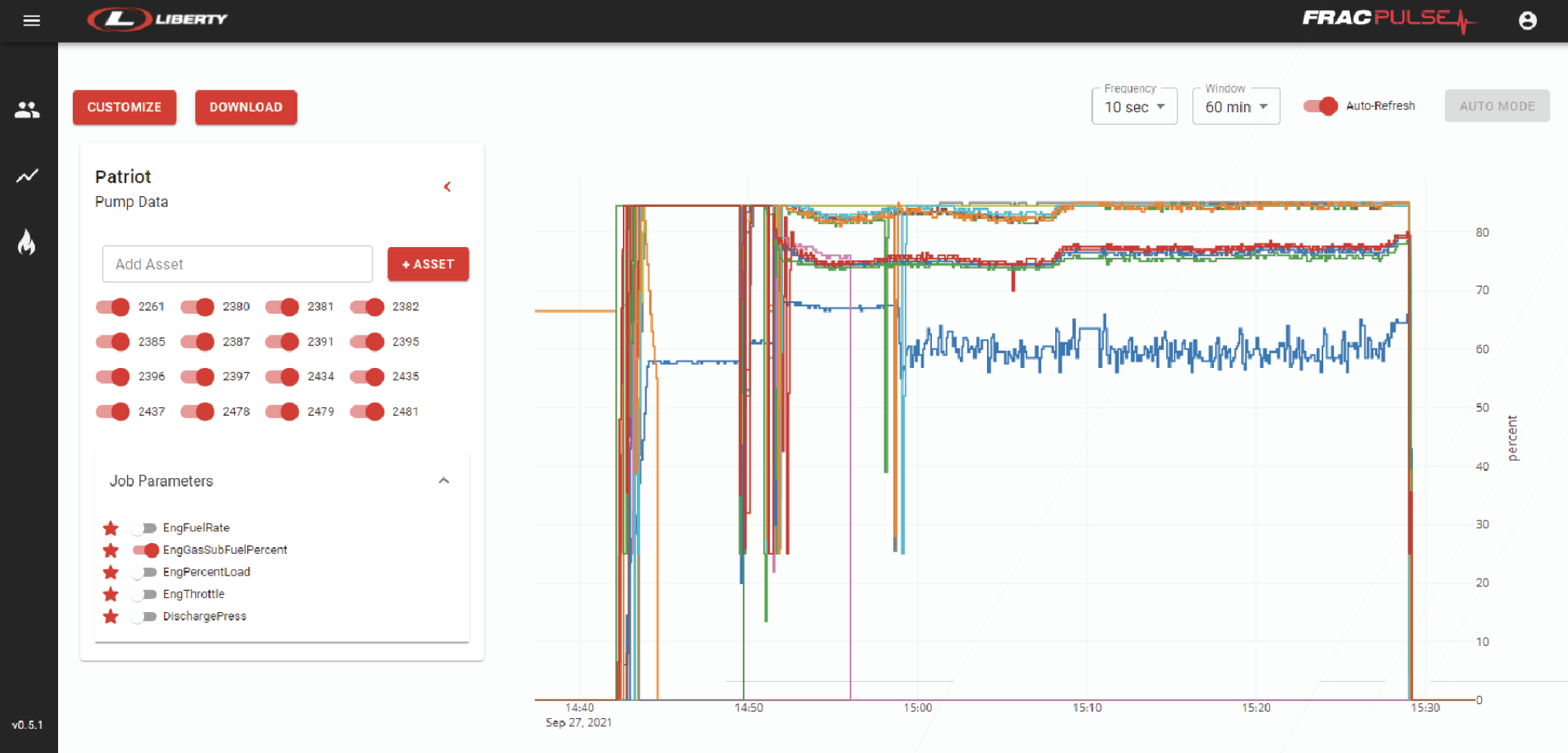
Task: Open the hamburger navigation menu
Action: click(x=31, y=21)
